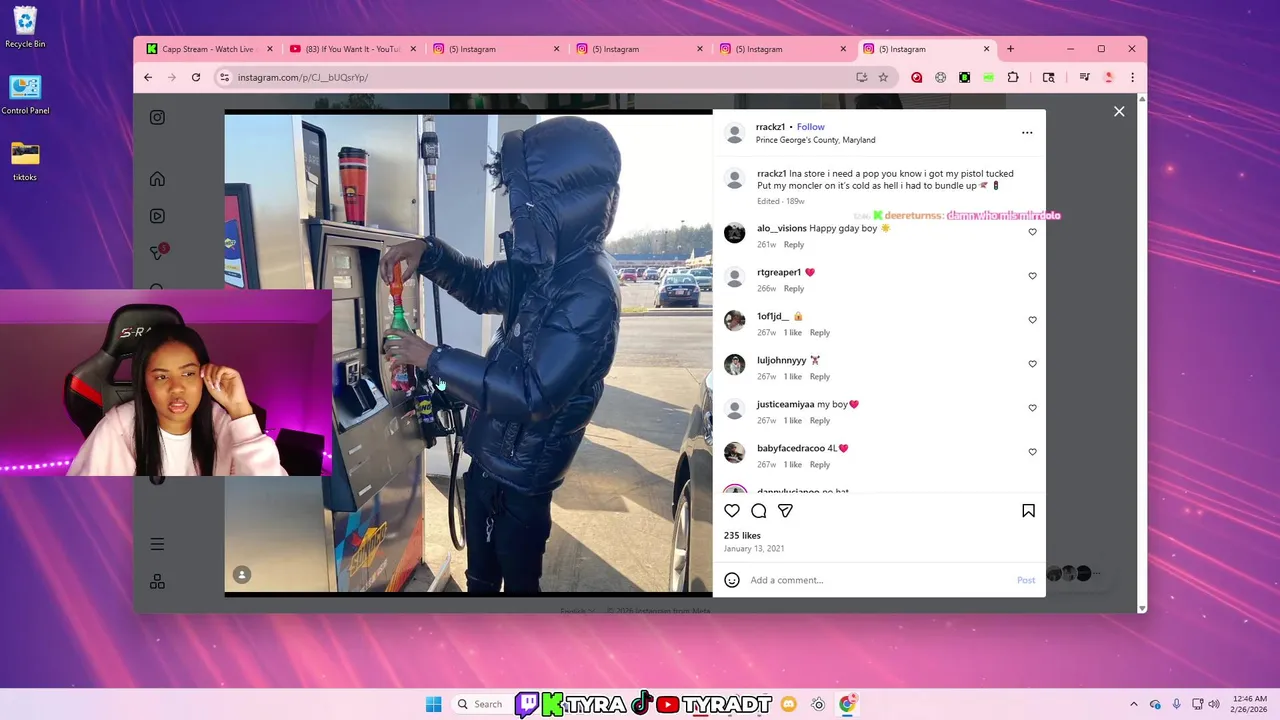The height and width of the screenshot is (720, 1280).
Task: Open Chrome's media controls music icon
Action: click(x=1084, y=77)
